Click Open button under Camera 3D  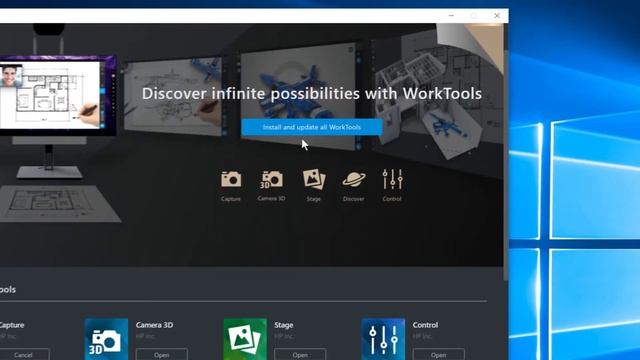tap(162, 354)
